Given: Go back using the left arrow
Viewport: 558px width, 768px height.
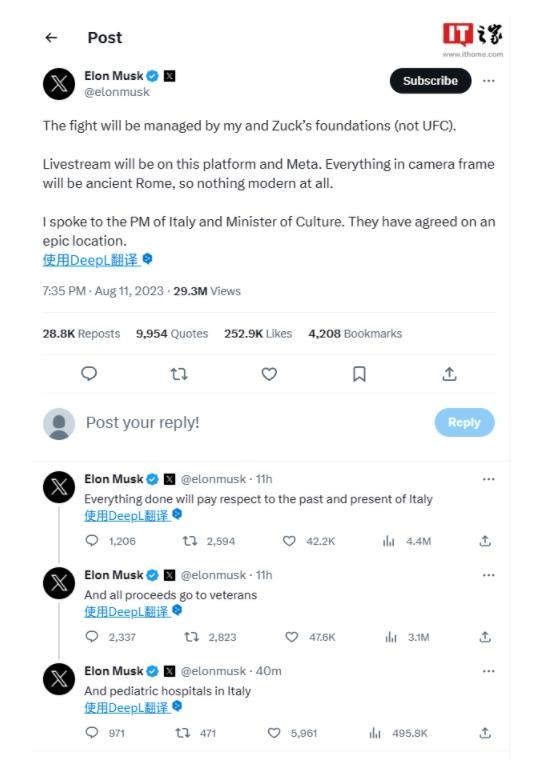Looking at the screenshot, I should click(x=51, y=38).
